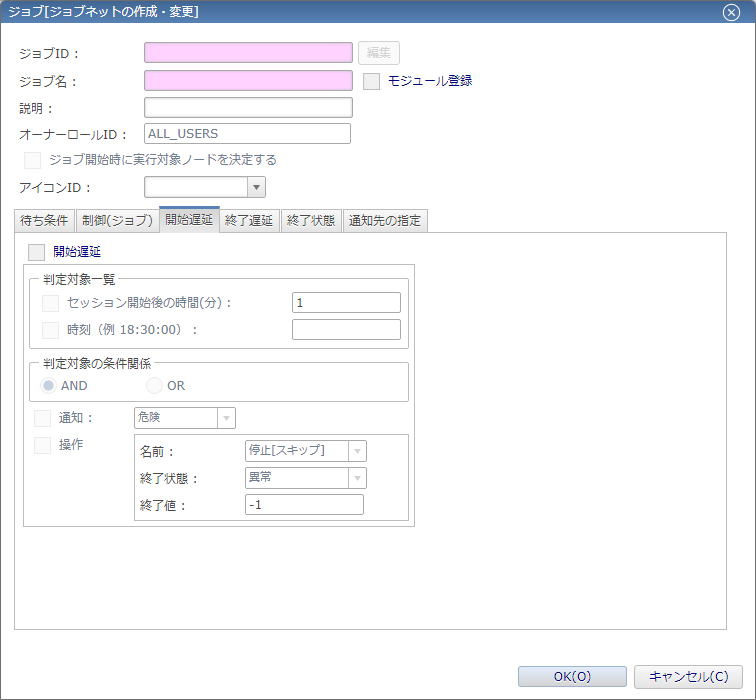Click the disabled 編集 button

coord(379,53)
